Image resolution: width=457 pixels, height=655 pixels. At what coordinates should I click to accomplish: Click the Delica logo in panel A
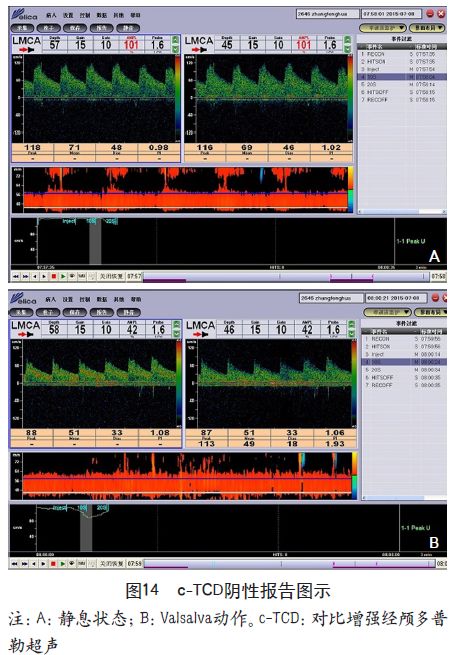24,16
